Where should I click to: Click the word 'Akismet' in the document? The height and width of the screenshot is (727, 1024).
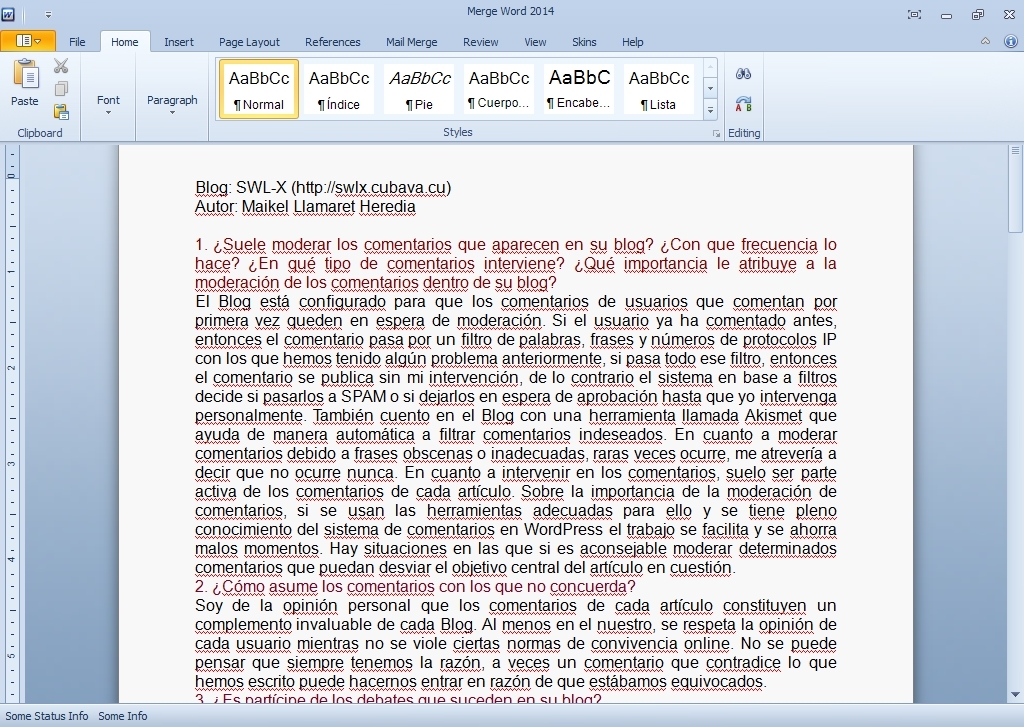(773, 415)
